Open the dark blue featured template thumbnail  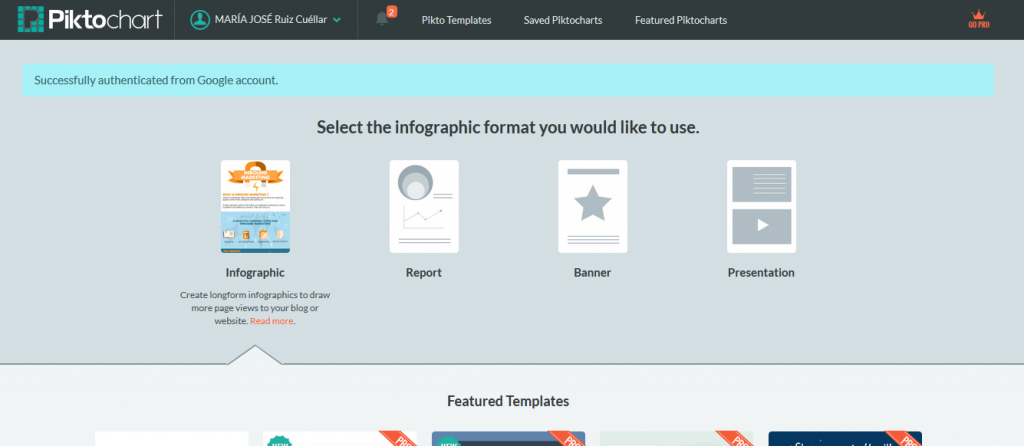click(x=845, y=438)
